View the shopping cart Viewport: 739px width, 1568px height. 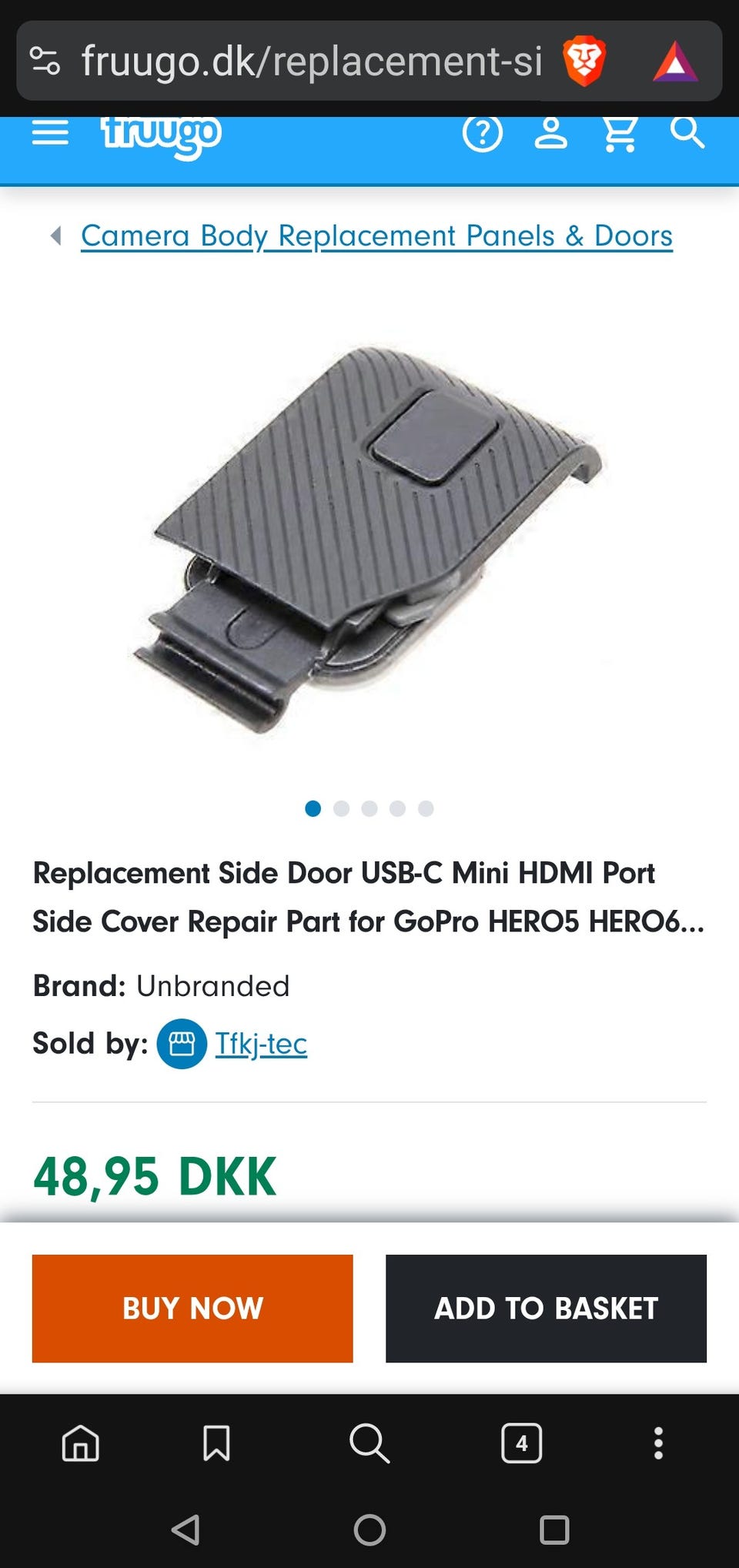coord(620,134)
